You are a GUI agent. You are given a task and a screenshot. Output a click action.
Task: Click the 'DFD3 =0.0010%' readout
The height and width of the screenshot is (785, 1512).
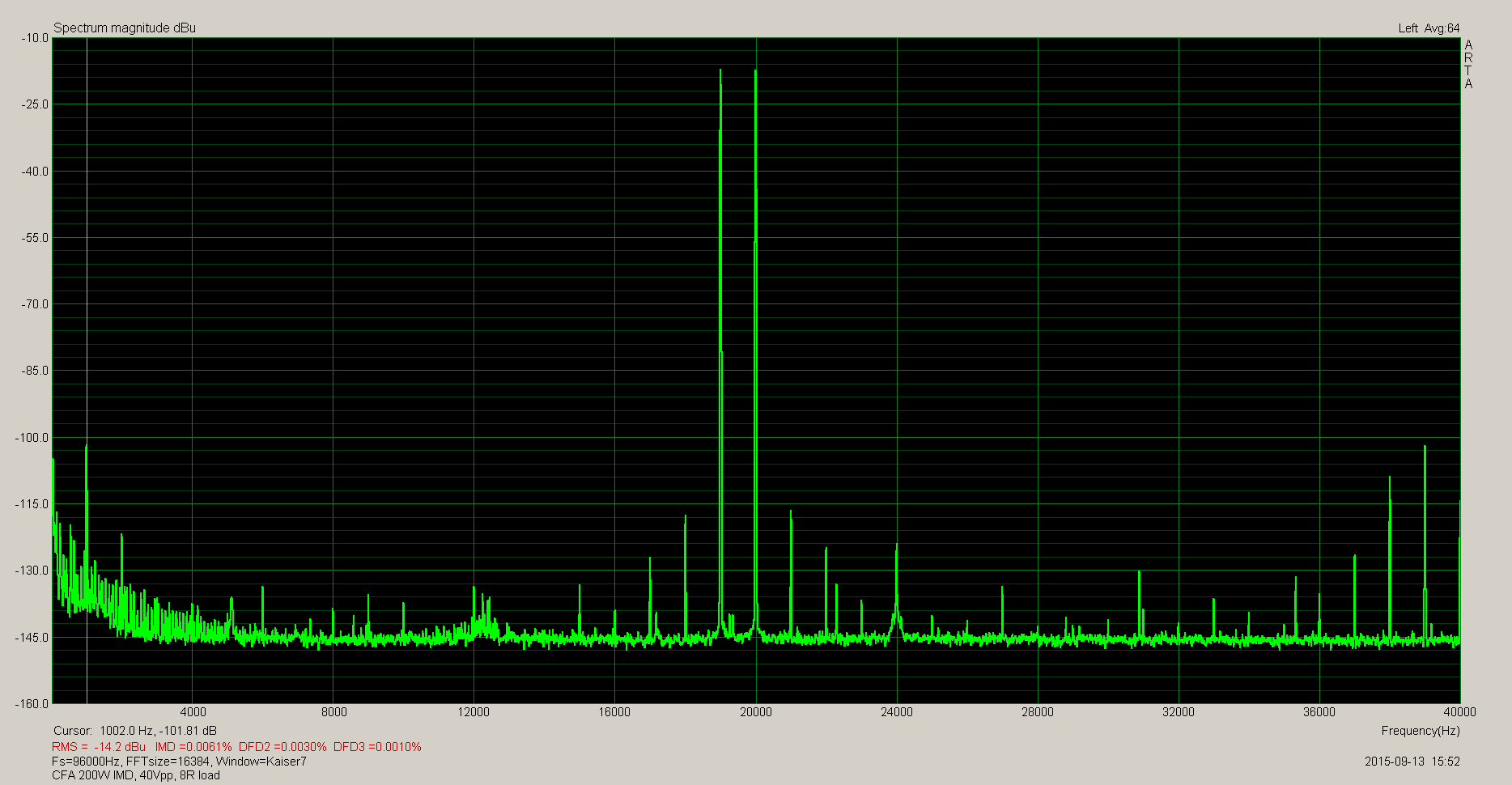click(x=377, y=746)
